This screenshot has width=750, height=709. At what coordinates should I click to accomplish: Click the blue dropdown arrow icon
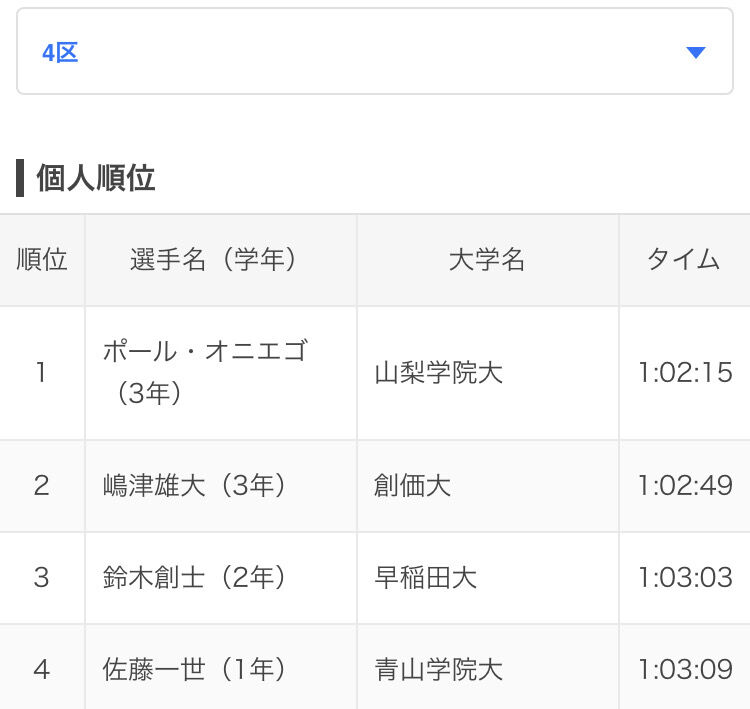click(x=696, y=53)
